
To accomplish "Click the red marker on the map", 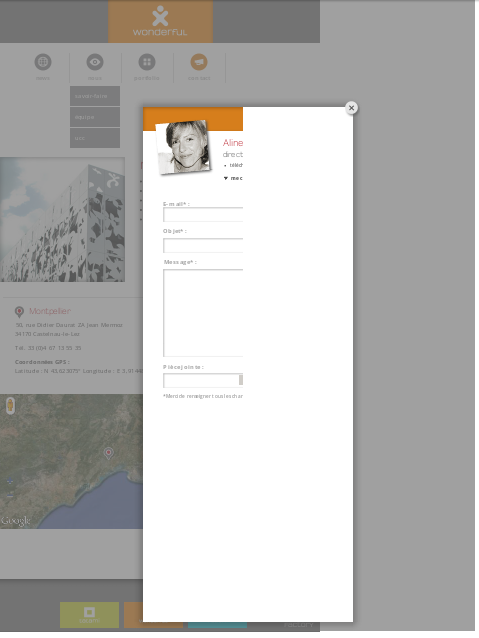I will [x=109, y=453].
